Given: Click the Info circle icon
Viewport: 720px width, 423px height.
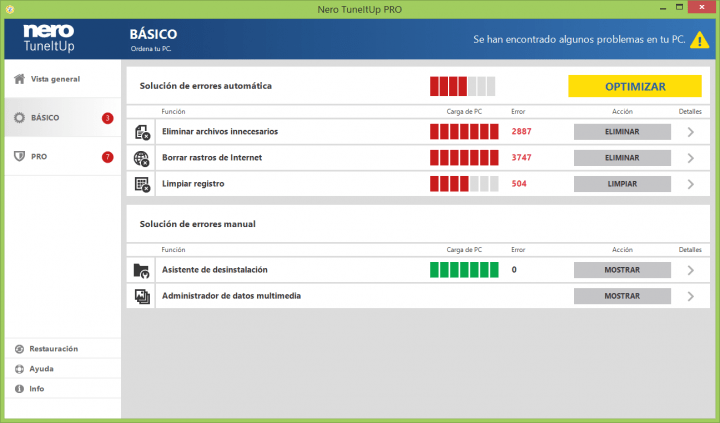Looking at the screenshot, I should [x=19, y=389].
